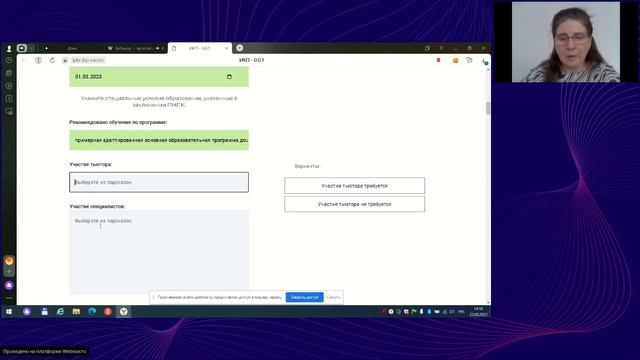Open the Alice purple icon in the browser sidebar
The height and width of the screenshot is (360, 640).
9,285
